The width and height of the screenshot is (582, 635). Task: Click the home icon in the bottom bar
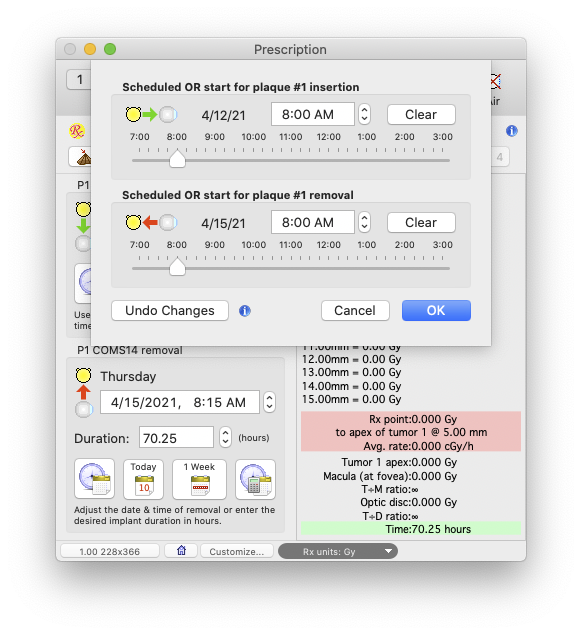click(181, 551)
